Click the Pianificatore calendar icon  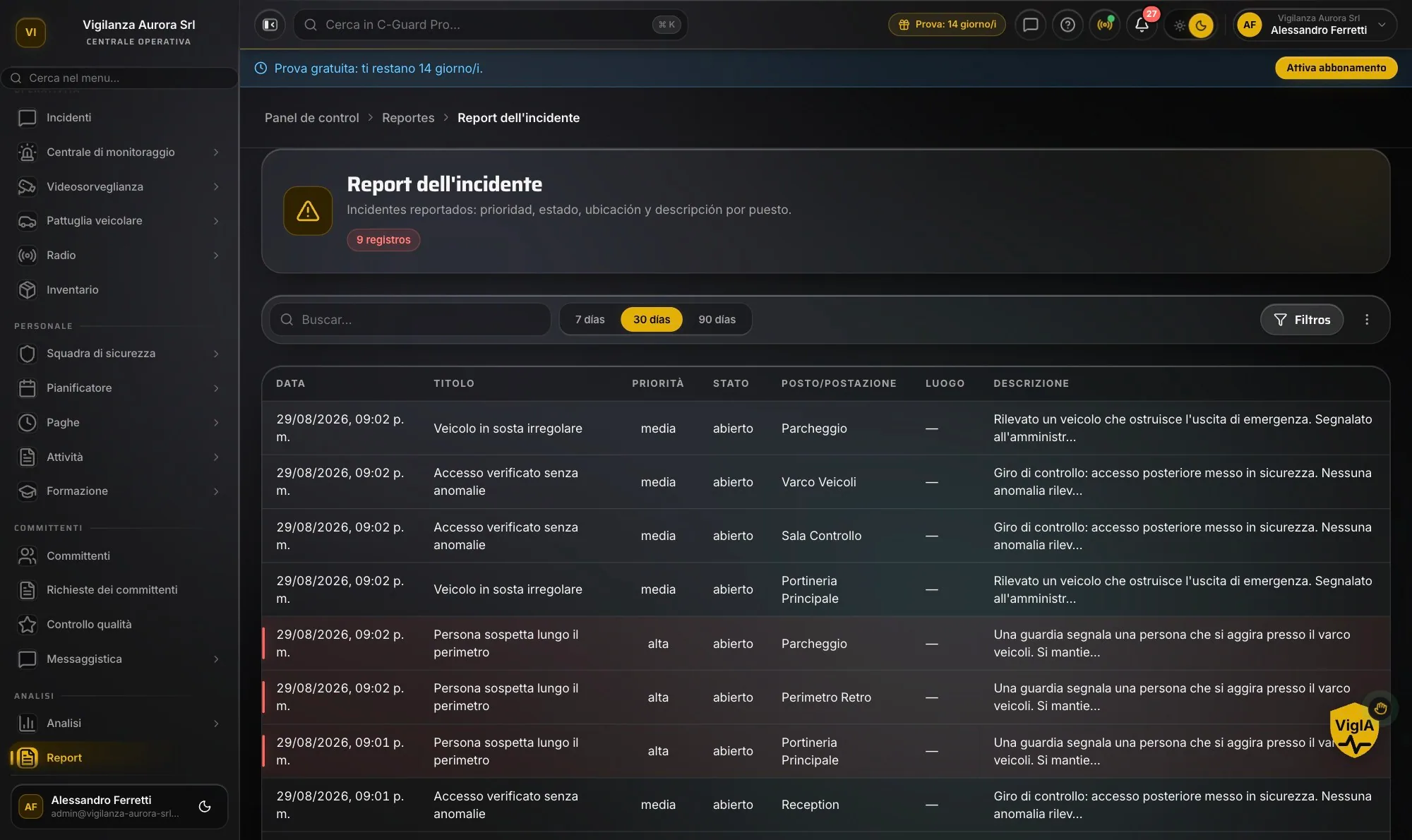tap(27, 388)
